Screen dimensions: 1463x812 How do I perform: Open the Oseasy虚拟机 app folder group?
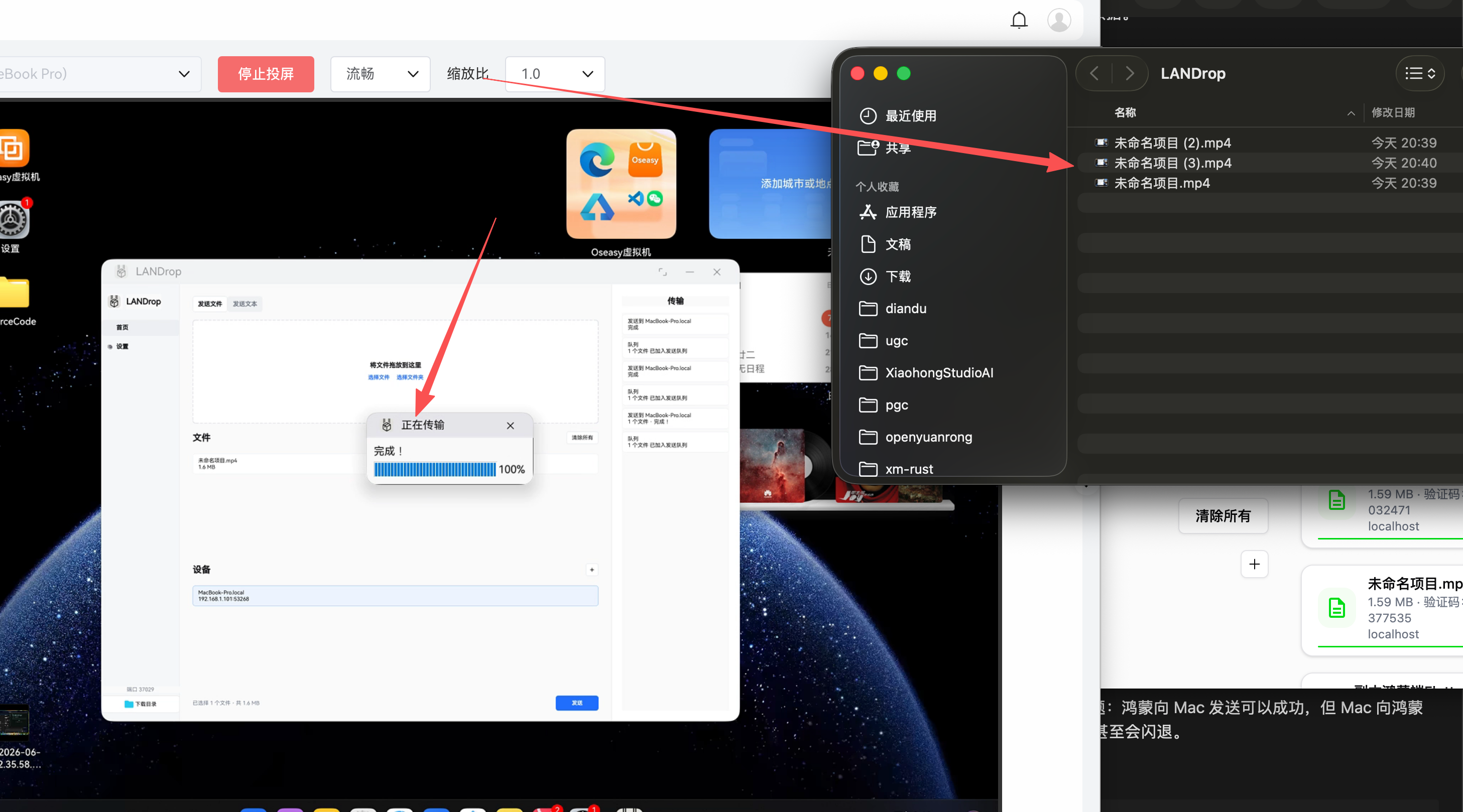[x=621, y=184]
